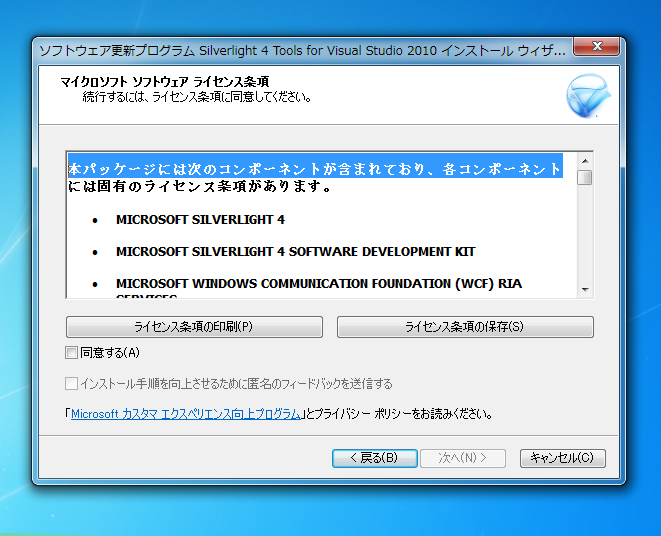Go back with < 戻る(B) button
The image size is (661, 536).
(374, 458)
